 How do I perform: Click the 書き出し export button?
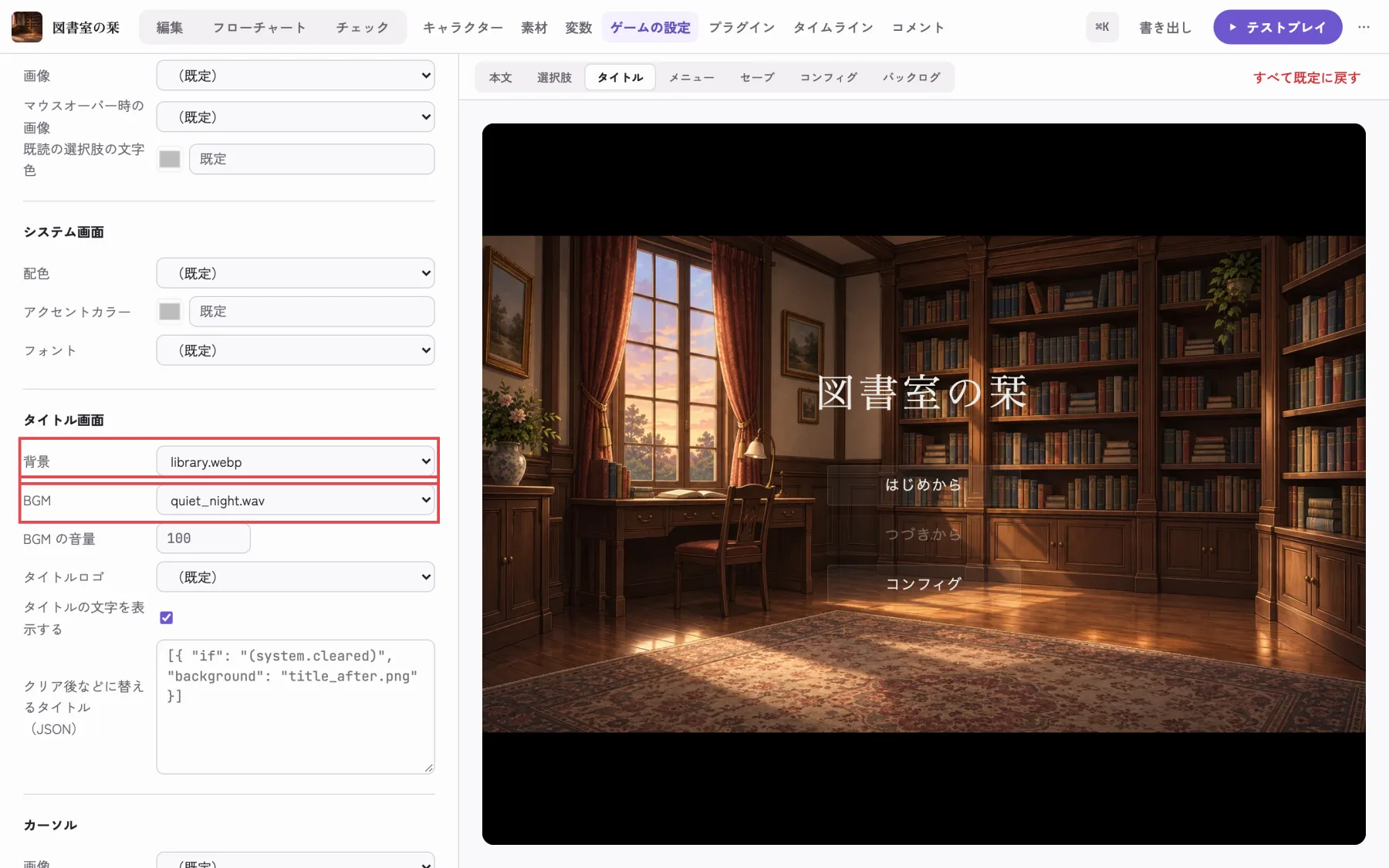point(1165,28)
